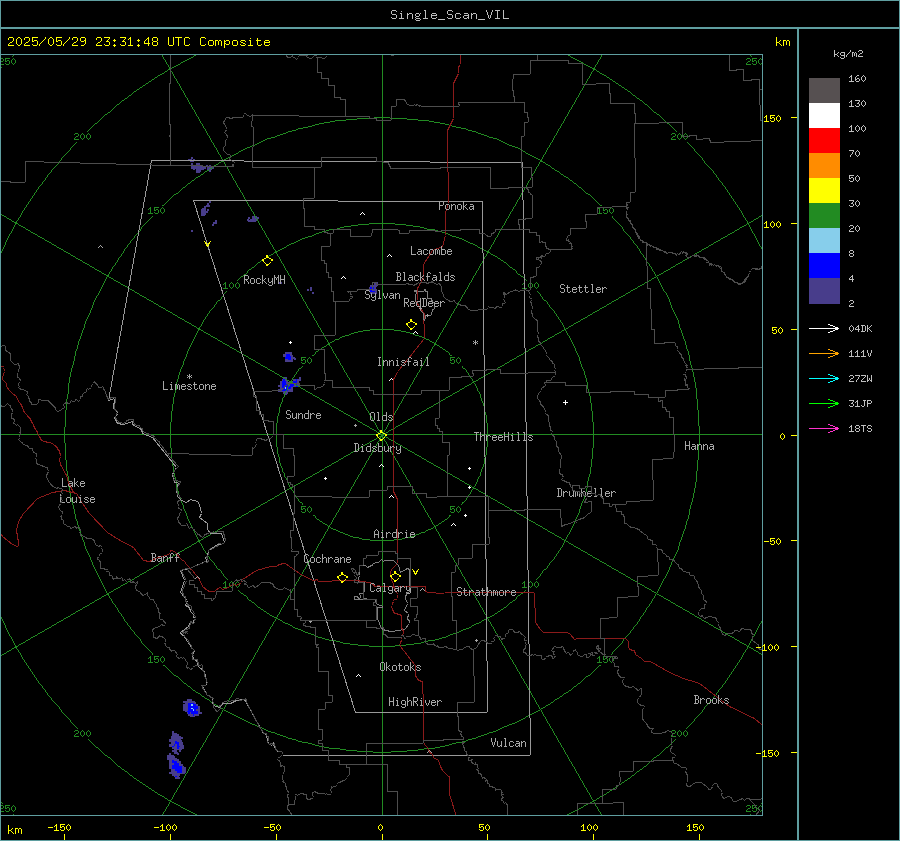The height and width of the screenshot is (841, 900).
Task: Click the yellow radar center diamond at Olds
Action: (x=381, y=436)
